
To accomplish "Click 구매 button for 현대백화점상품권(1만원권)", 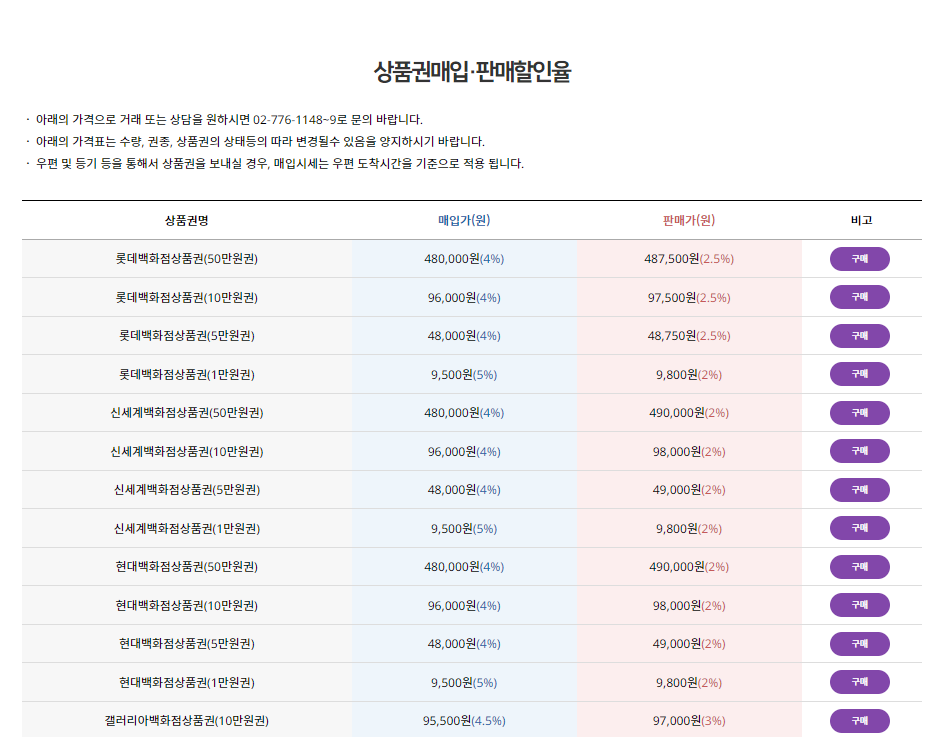I will (x=859, y=682).
